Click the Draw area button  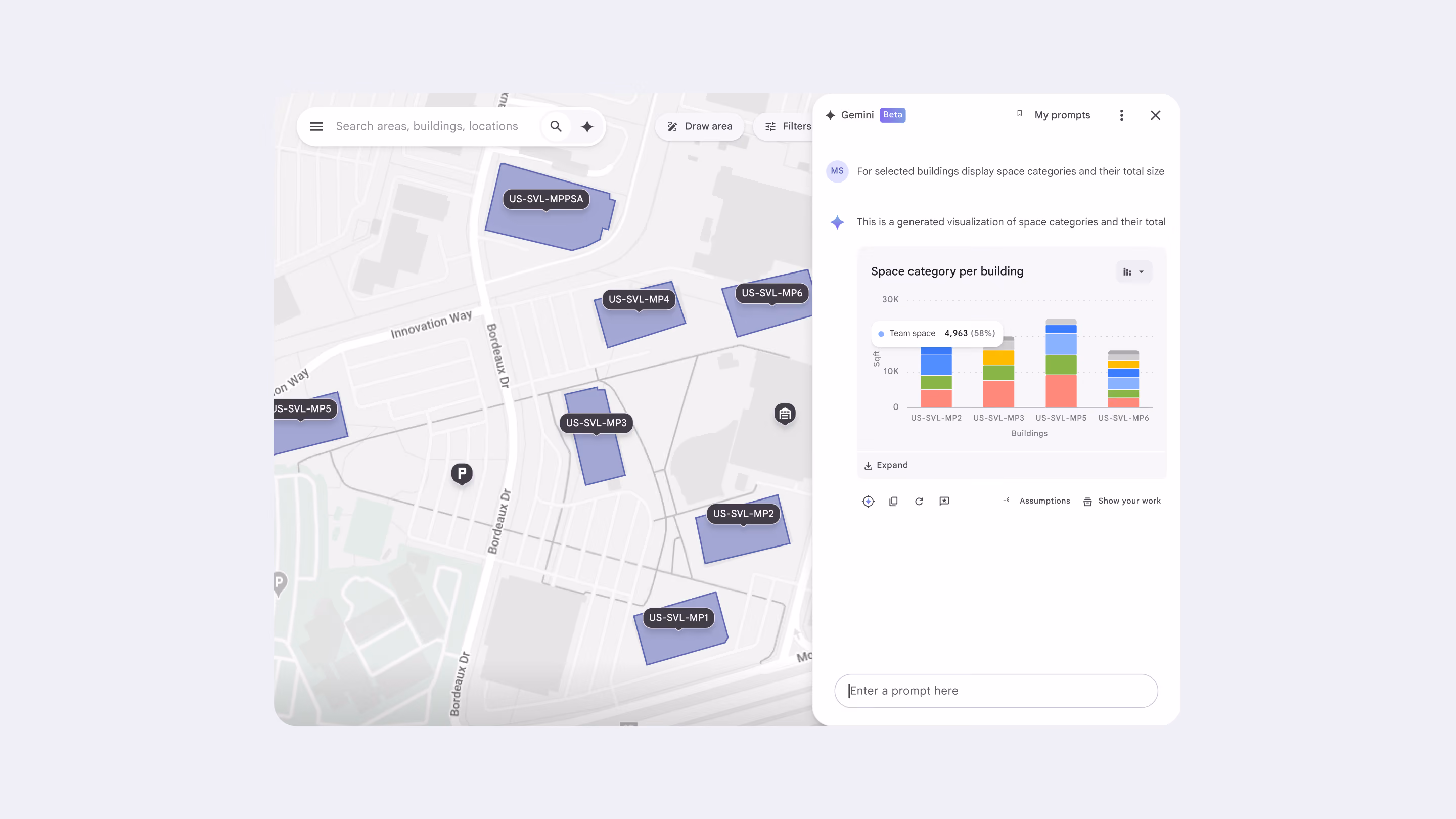coord(700,126)
